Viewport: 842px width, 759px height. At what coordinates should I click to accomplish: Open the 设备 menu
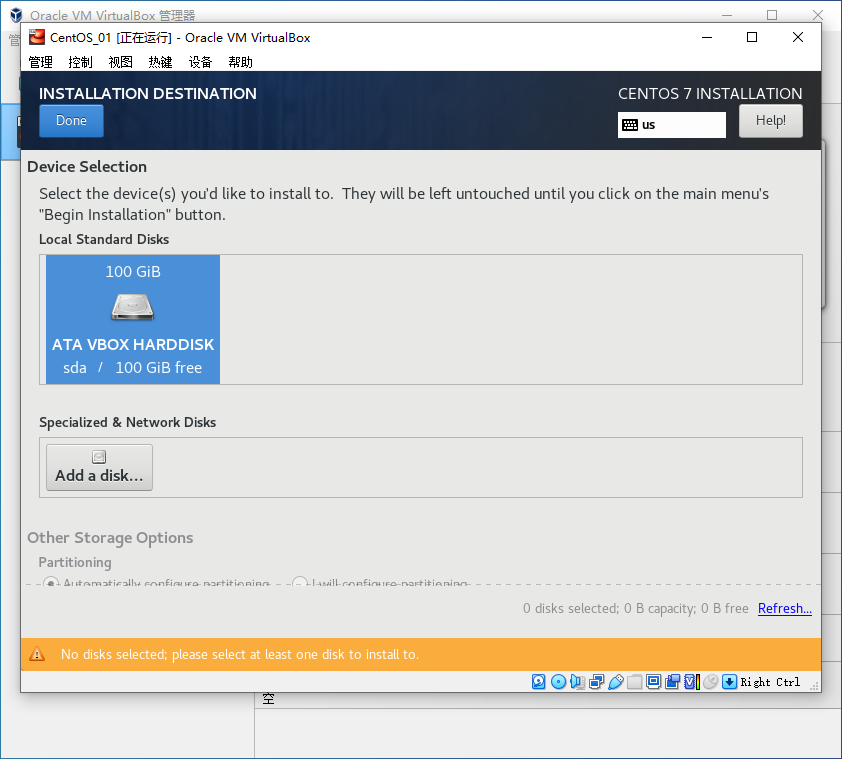point(200,62)
